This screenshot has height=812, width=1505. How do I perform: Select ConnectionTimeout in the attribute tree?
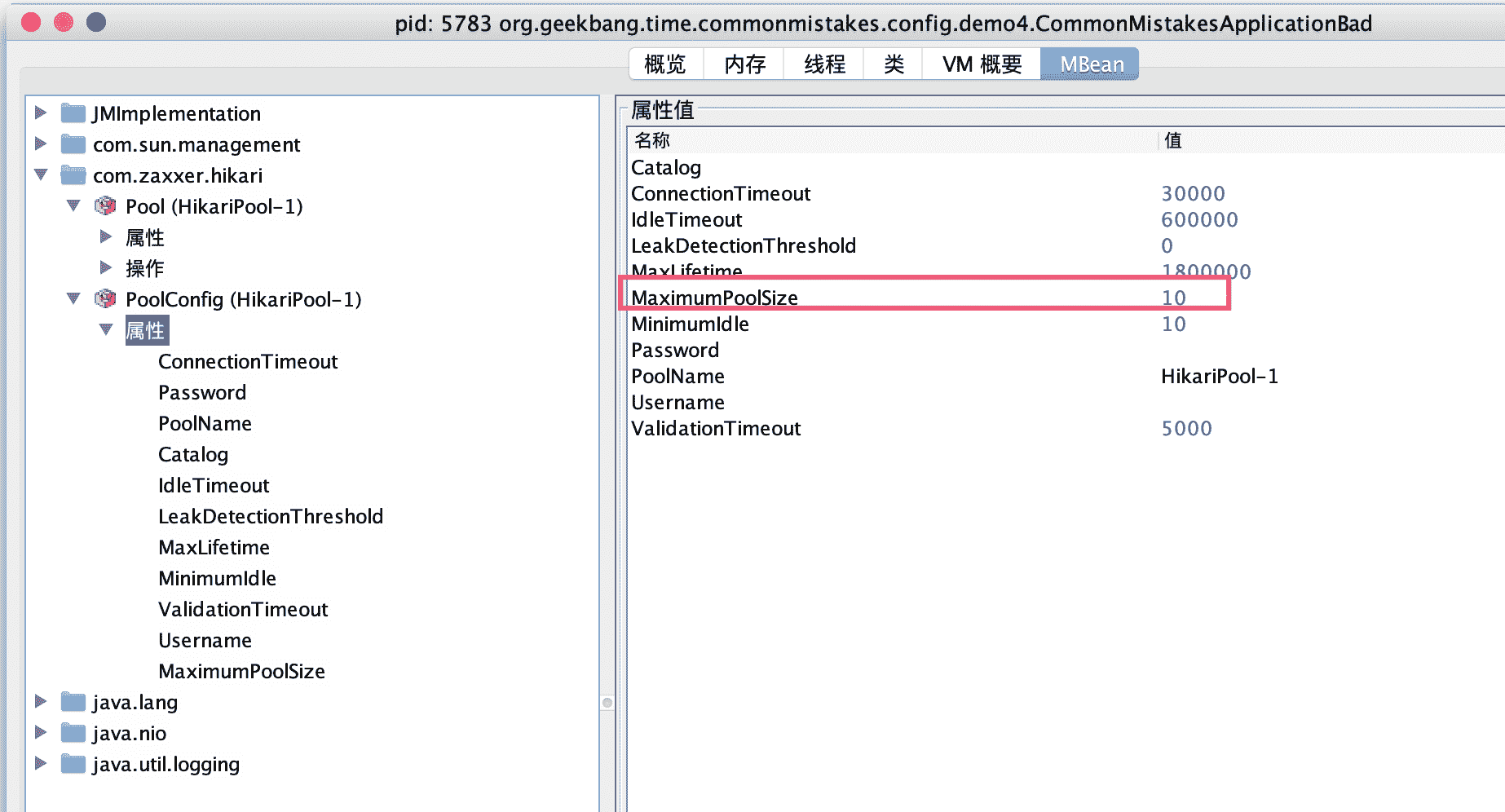[248, 361]
